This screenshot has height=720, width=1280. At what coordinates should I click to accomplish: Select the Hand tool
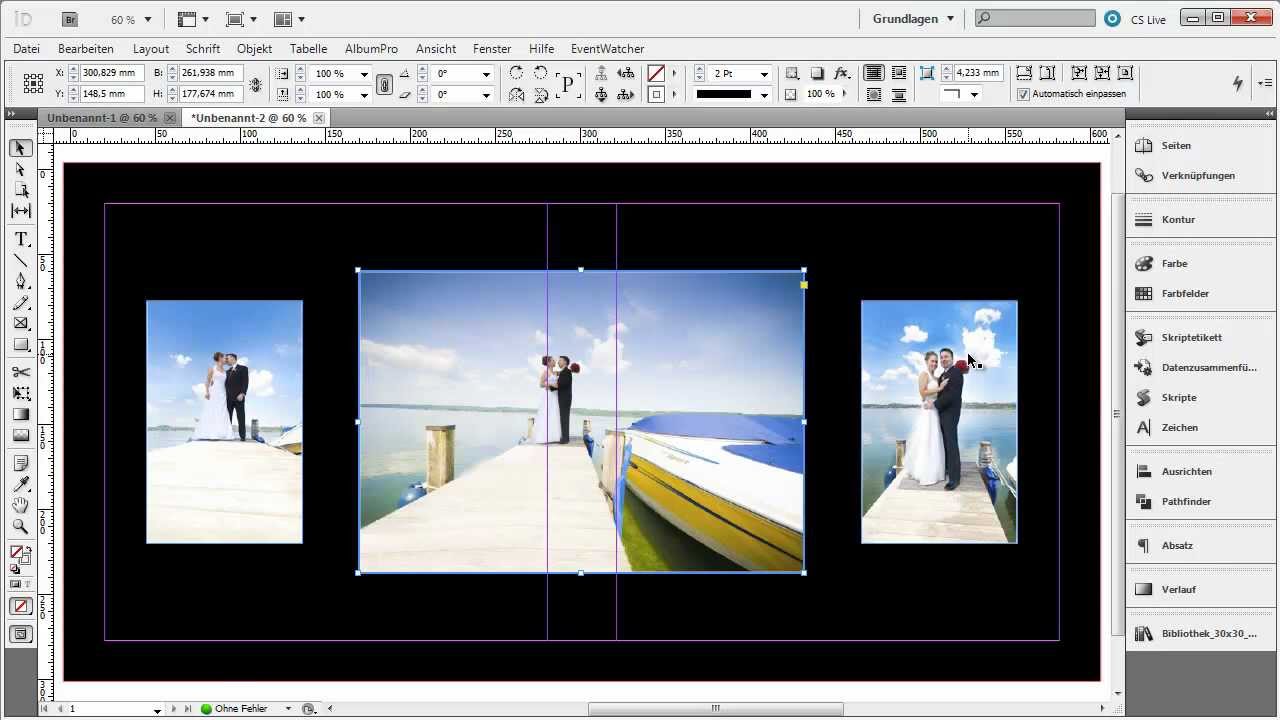[20, 505]
